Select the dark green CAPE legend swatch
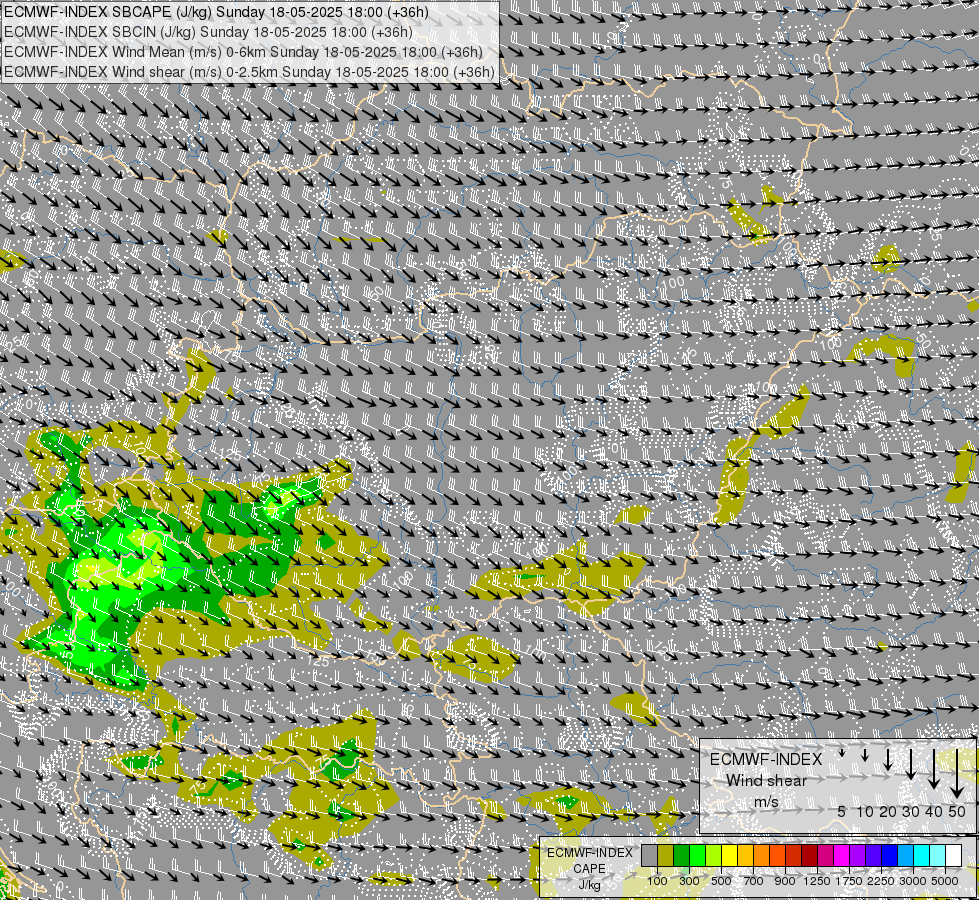Image resolution: width=979 pixels, height=900 pixels. click(682, 855)
